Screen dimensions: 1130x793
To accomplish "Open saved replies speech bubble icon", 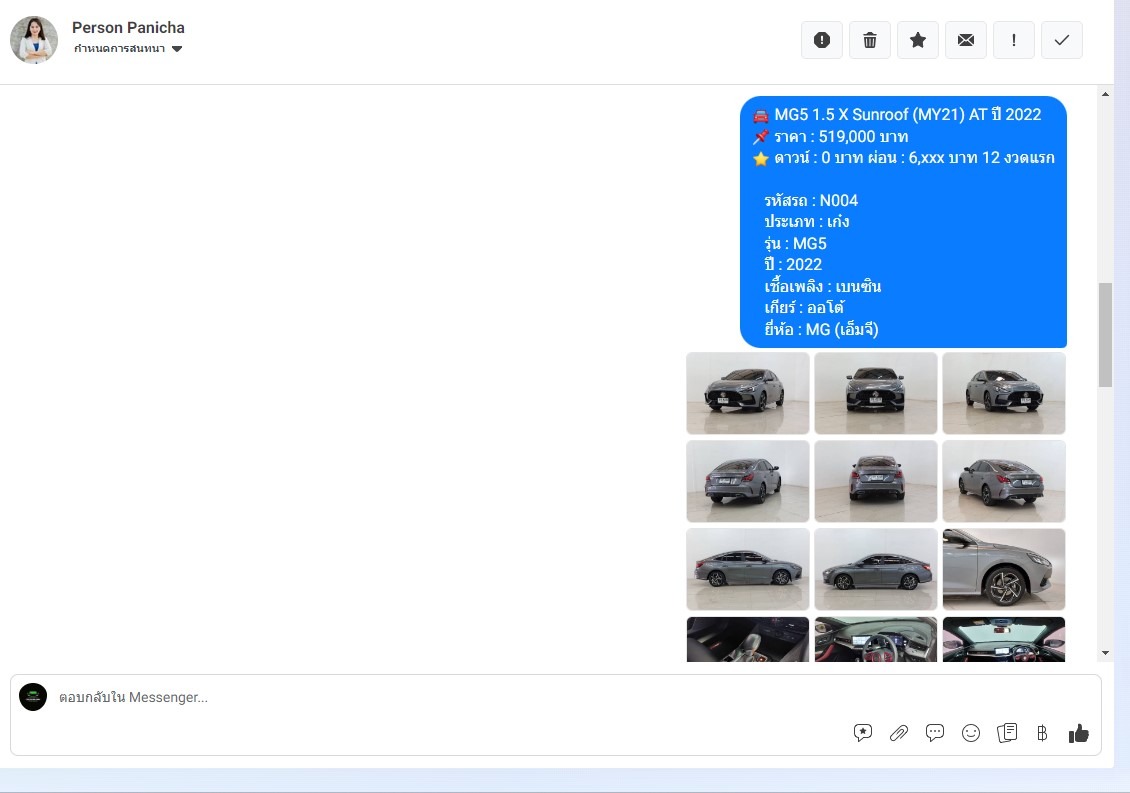I will click(935, 733).
